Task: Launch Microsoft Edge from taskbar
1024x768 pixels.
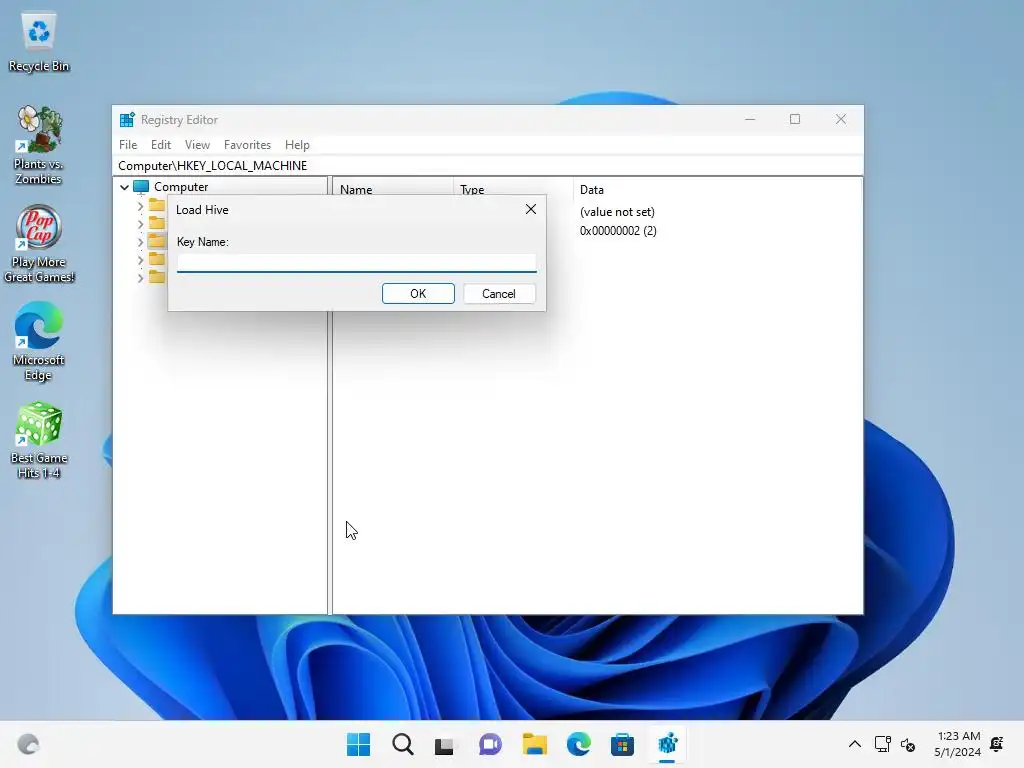Action: (579, 744)
